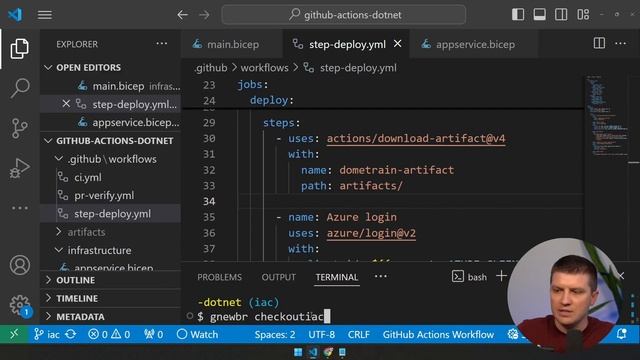The image size is (640, 360).
Task: Toggle the bottom panel layout icon
Action: click(x=540, y=15)
